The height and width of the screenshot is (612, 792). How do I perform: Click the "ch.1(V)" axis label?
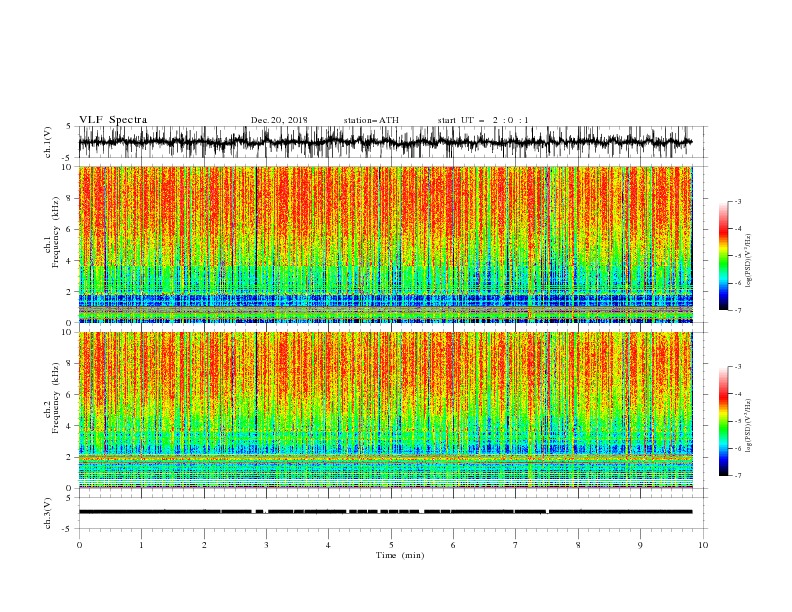point(48,142)
